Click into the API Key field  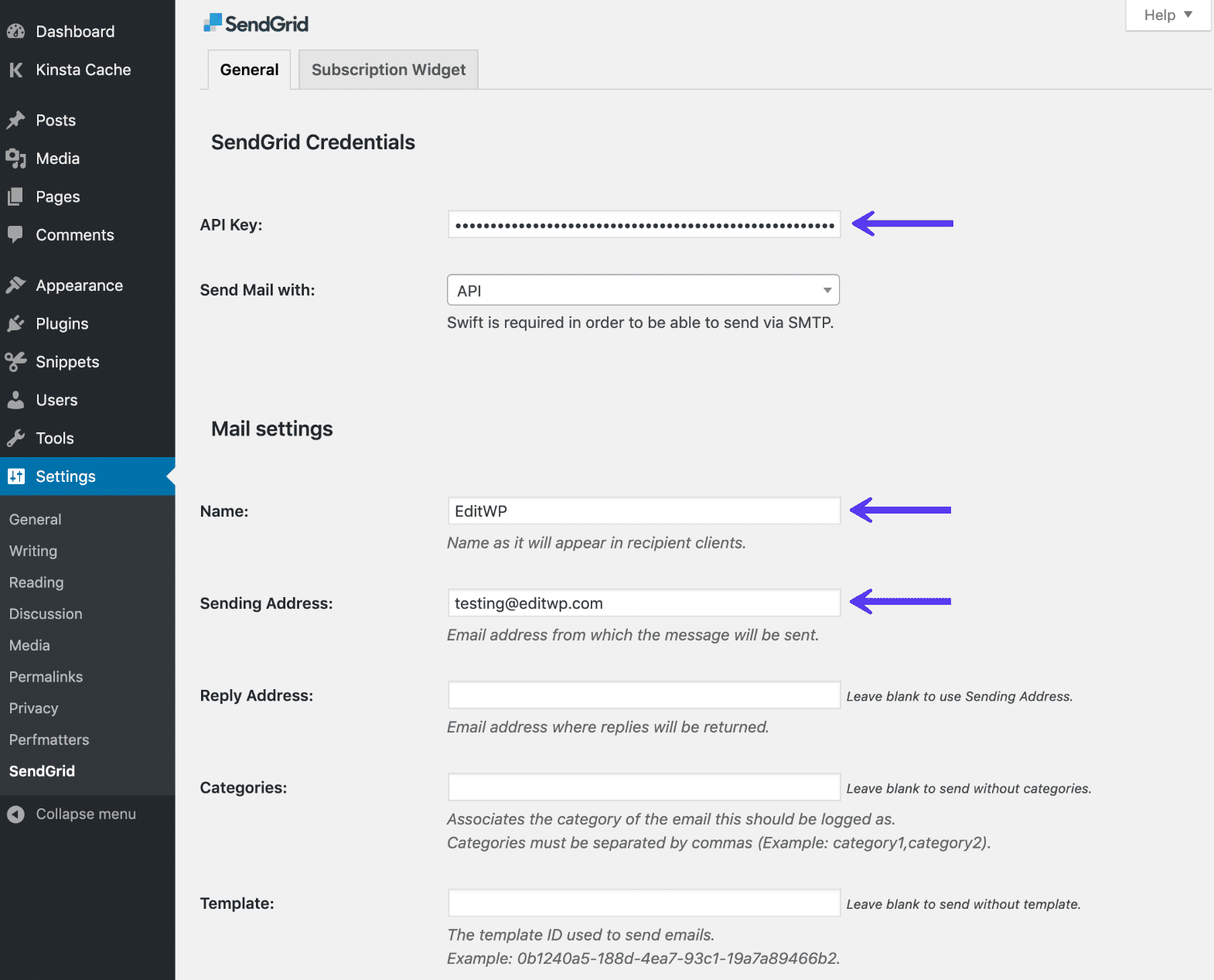click(x=644, y=224)
